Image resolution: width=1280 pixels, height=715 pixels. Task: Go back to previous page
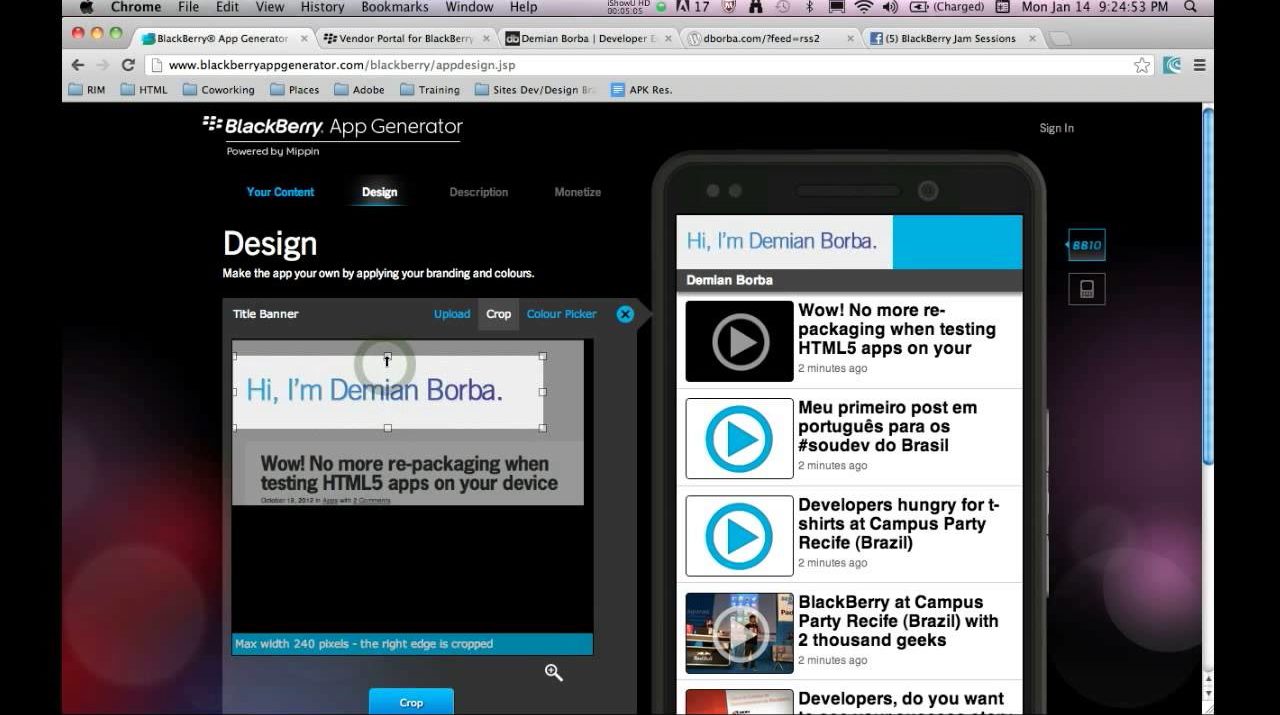tap(78, 65)
